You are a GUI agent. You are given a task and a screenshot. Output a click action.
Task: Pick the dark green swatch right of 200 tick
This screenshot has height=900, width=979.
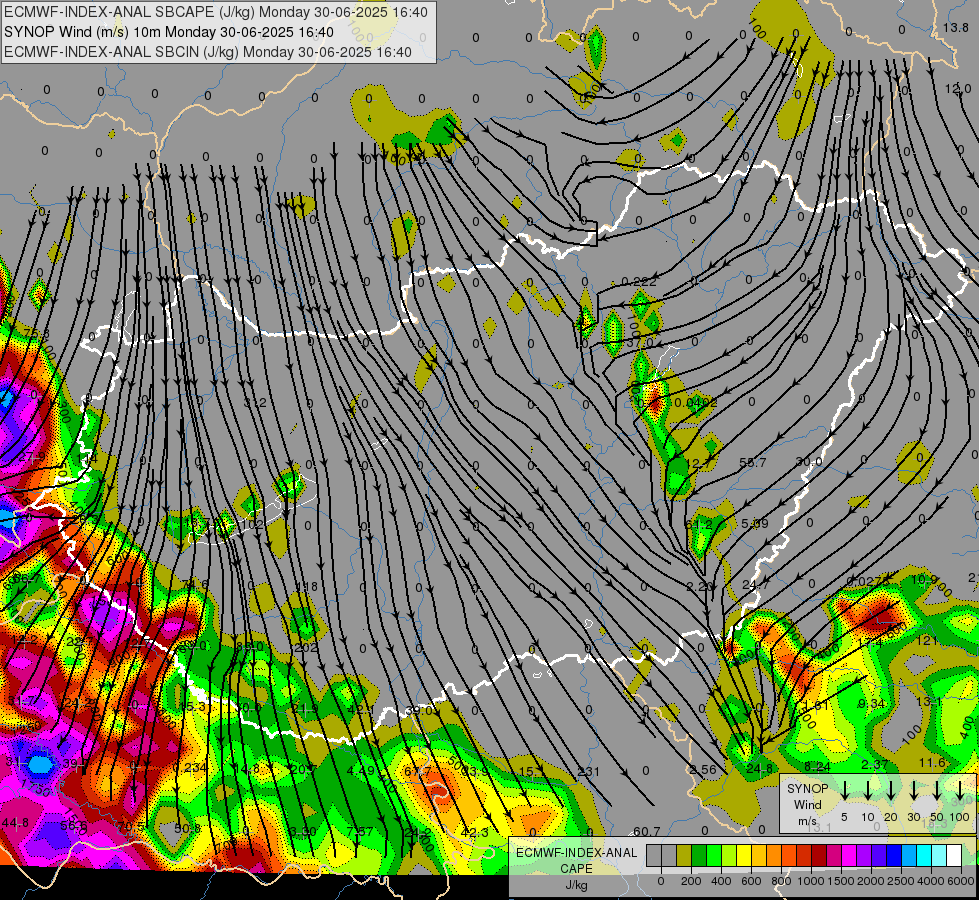pyautogui.click(x=699, y=855)
